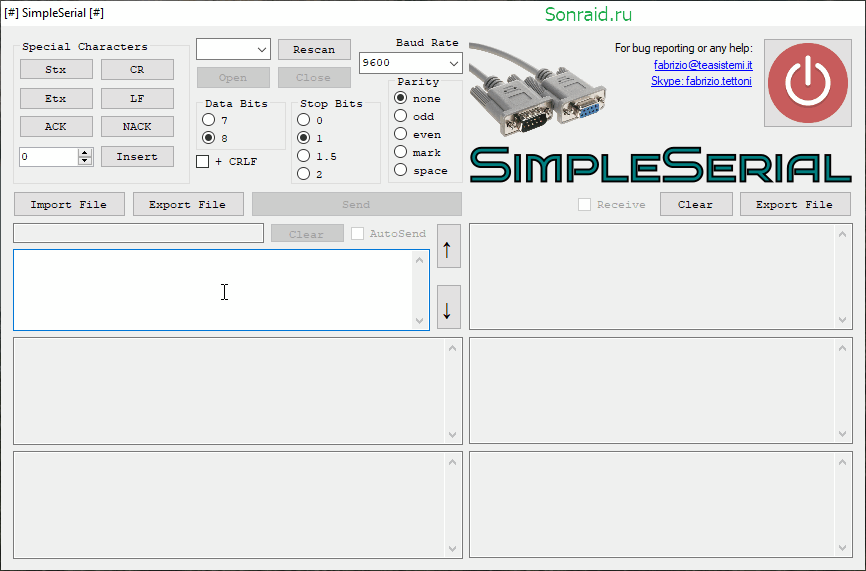
Task: Focus the single-line send input field
Action: pos(139,233)
